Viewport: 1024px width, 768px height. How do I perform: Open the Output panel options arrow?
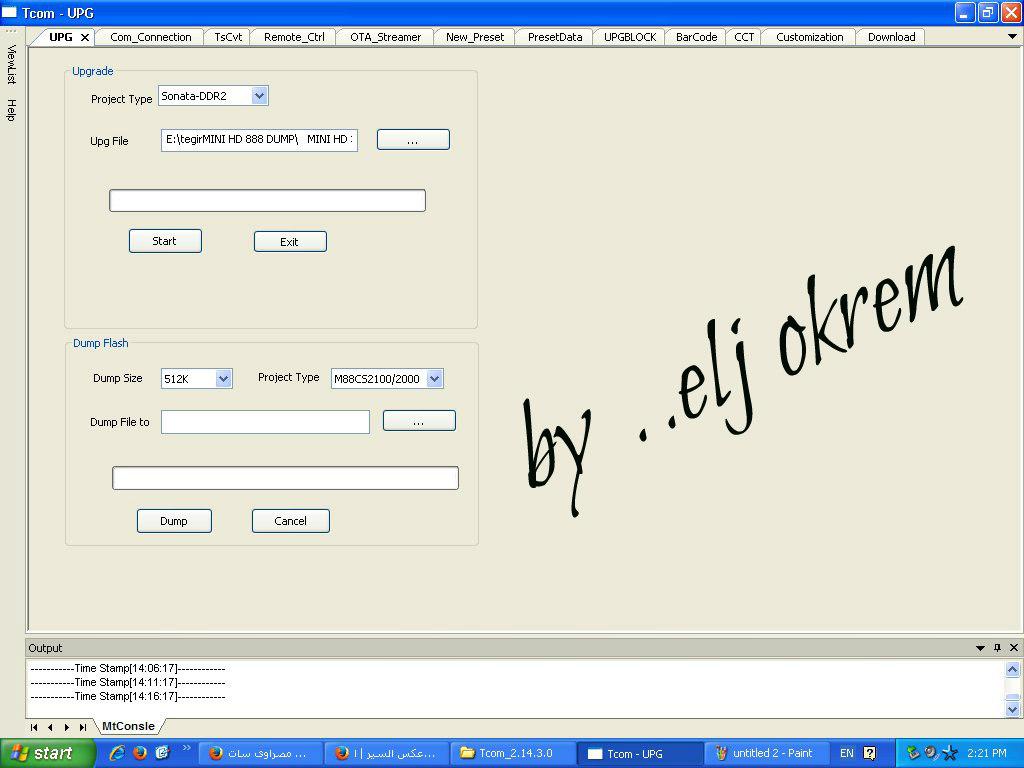pos(980,648)
